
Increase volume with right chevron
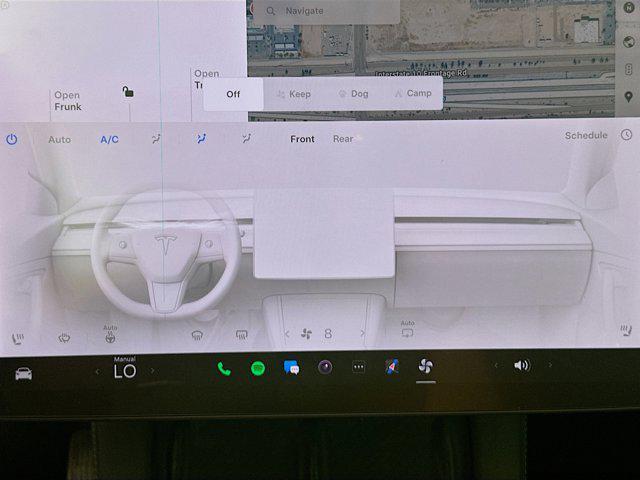tap(550, 364)
